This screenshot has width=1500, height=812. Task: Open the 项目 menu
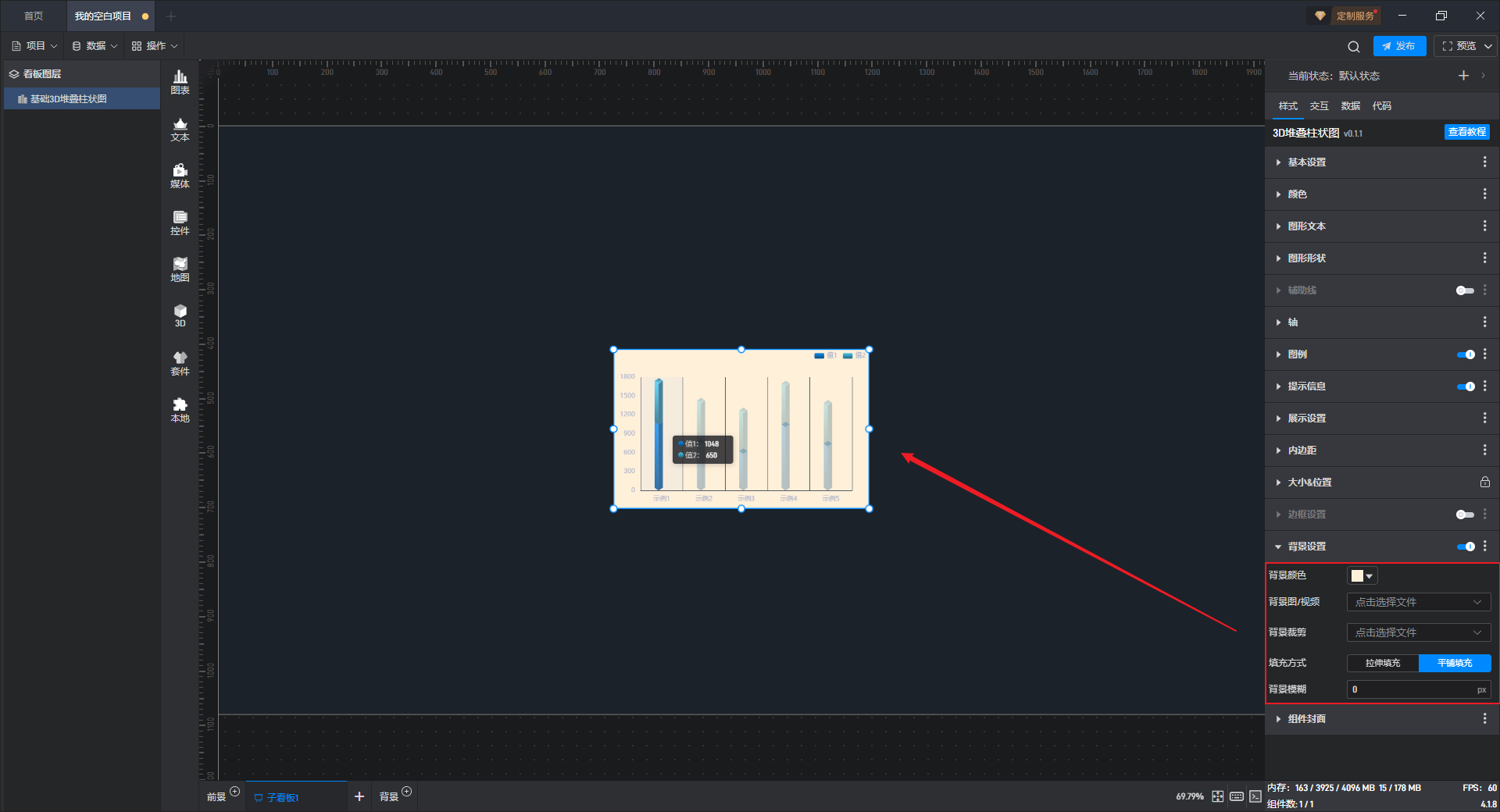(x=35, y=46)
